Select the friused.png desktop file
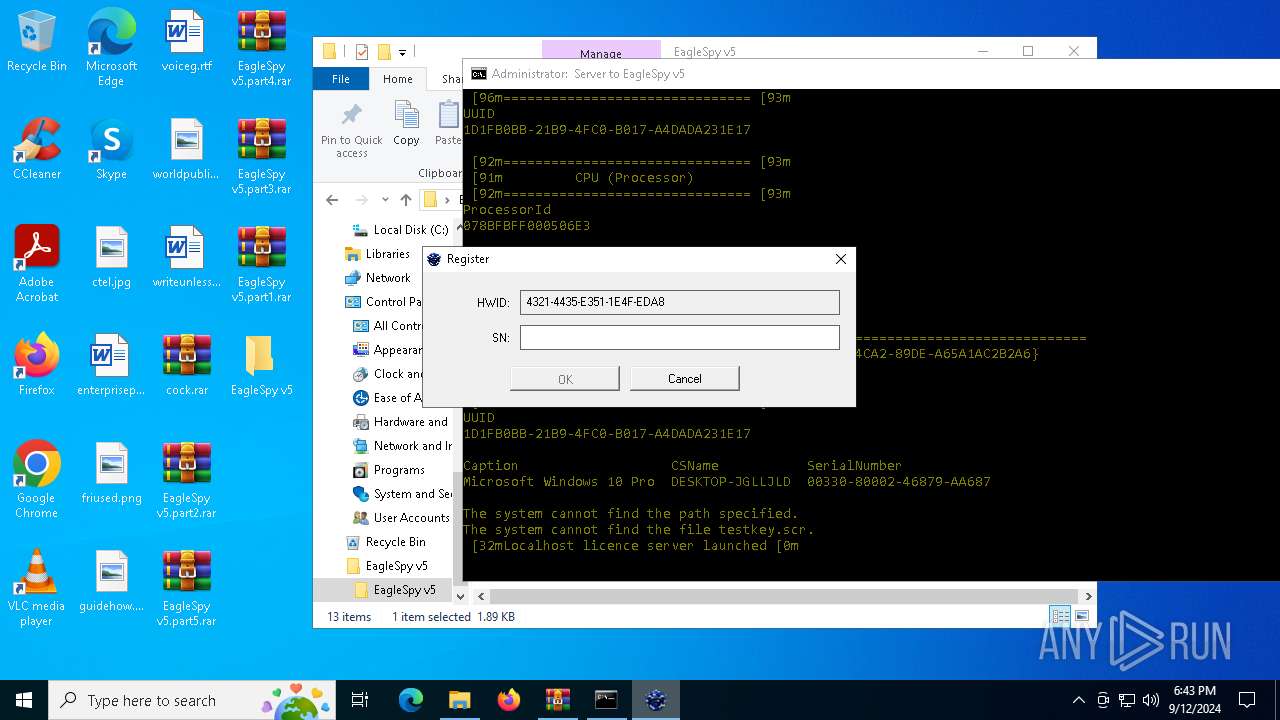 pos(111,473)
